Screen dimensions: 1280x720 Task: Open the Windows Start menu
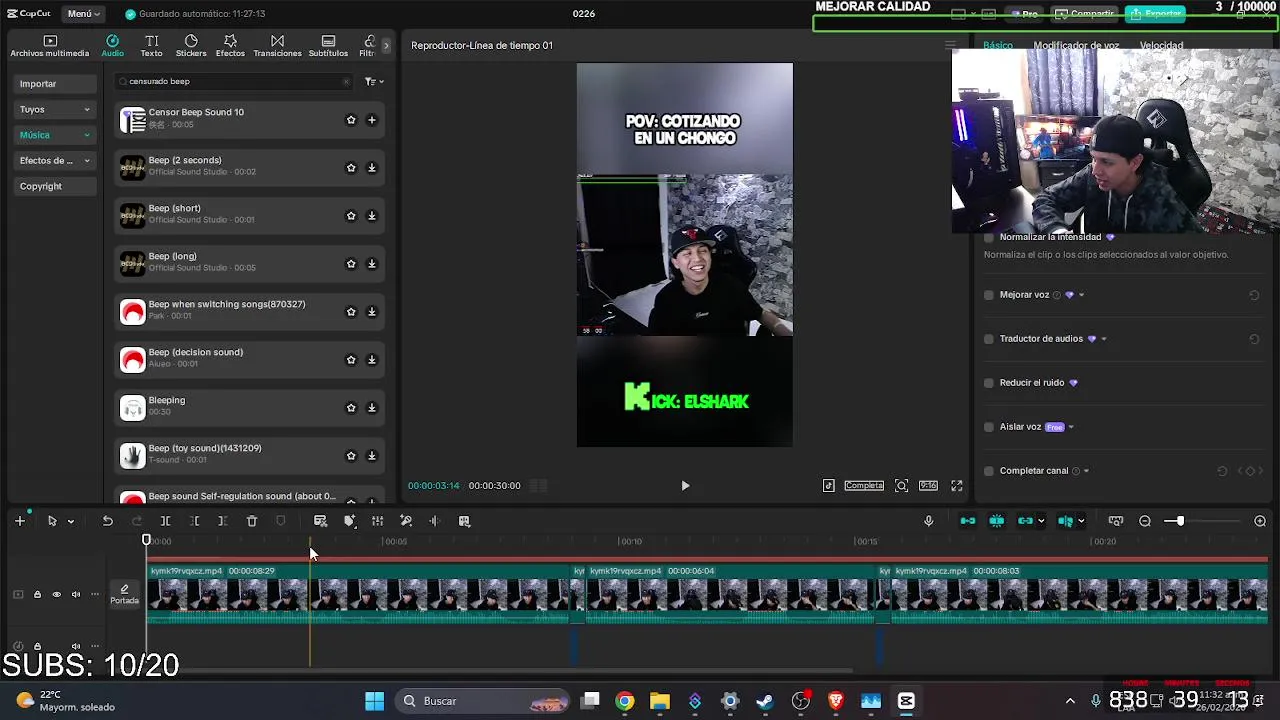374,701
